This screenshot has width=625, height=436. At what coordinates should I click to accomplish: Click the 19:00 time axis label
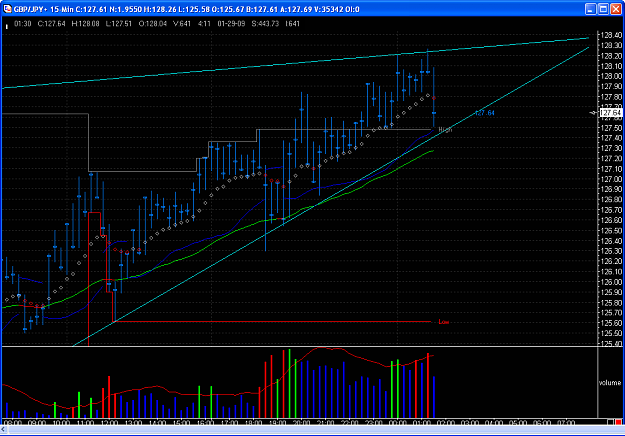coord(277,422)
